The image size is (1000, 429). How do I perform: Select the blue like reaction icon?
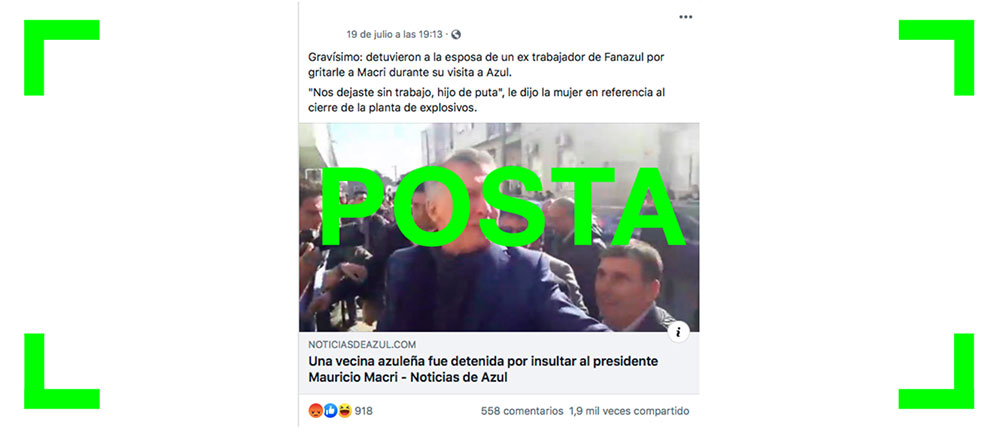[330, 411]
